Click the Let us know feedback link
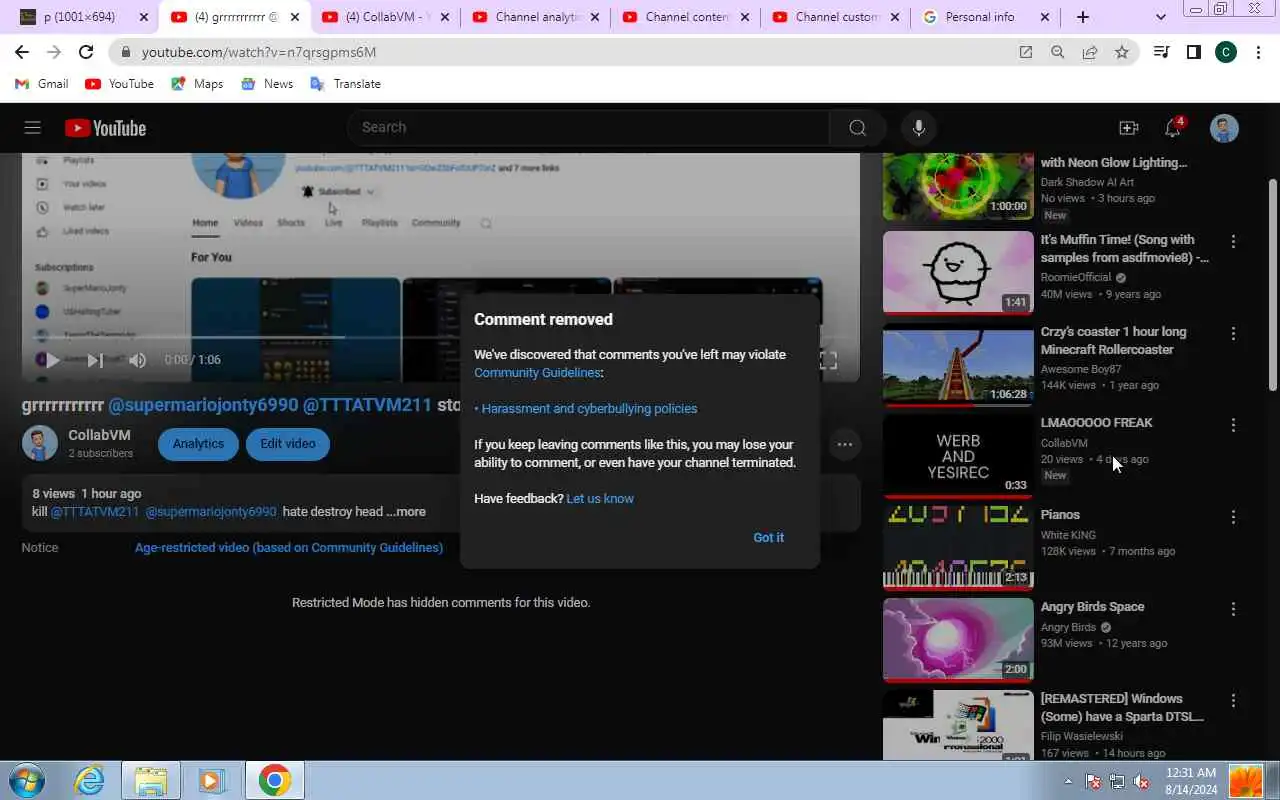Image resolution: width=1280 pixels, height=800 pixels. point(600,499)
